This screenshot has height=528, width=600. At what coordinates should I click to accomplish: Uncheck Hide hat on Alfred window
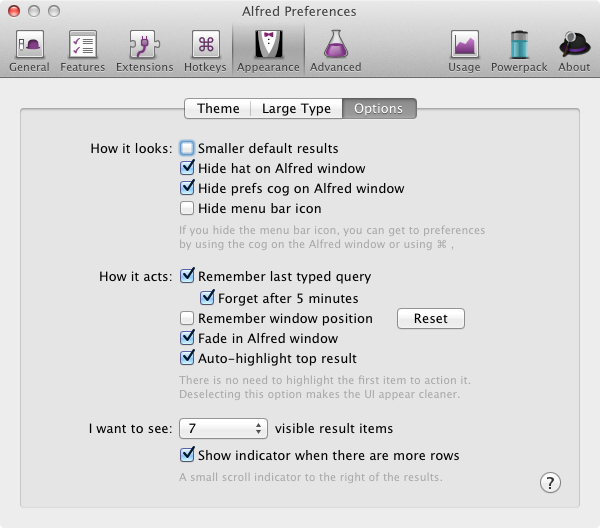click(187, 168)
